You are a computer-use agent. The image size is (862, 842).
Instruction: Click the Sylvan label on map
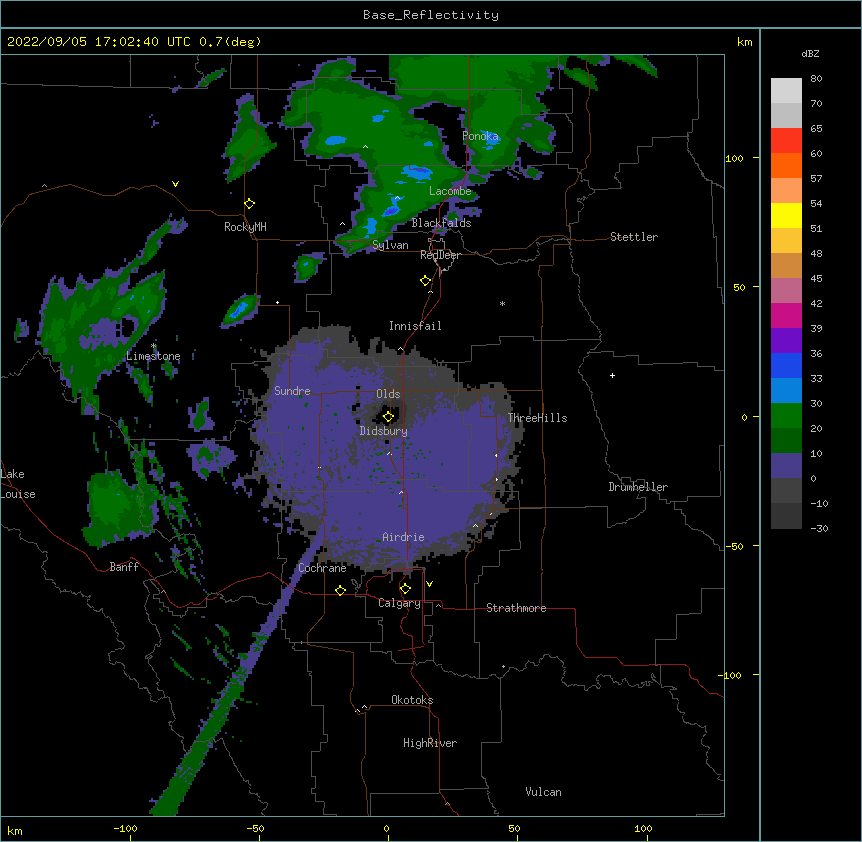[390, 245]
